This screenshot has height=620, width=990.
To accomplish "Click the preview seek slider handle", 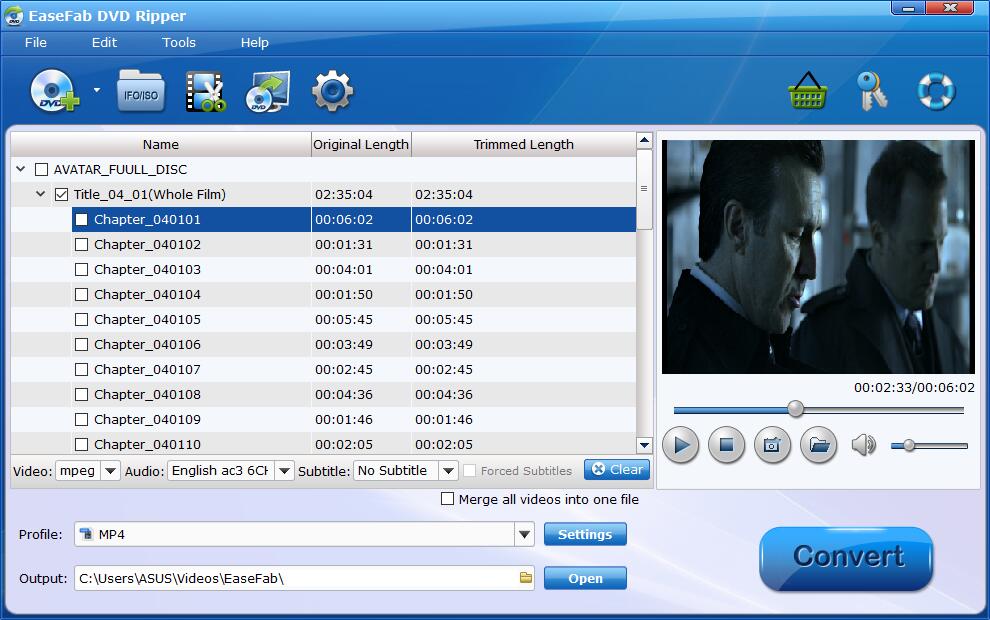I will 796,409.
